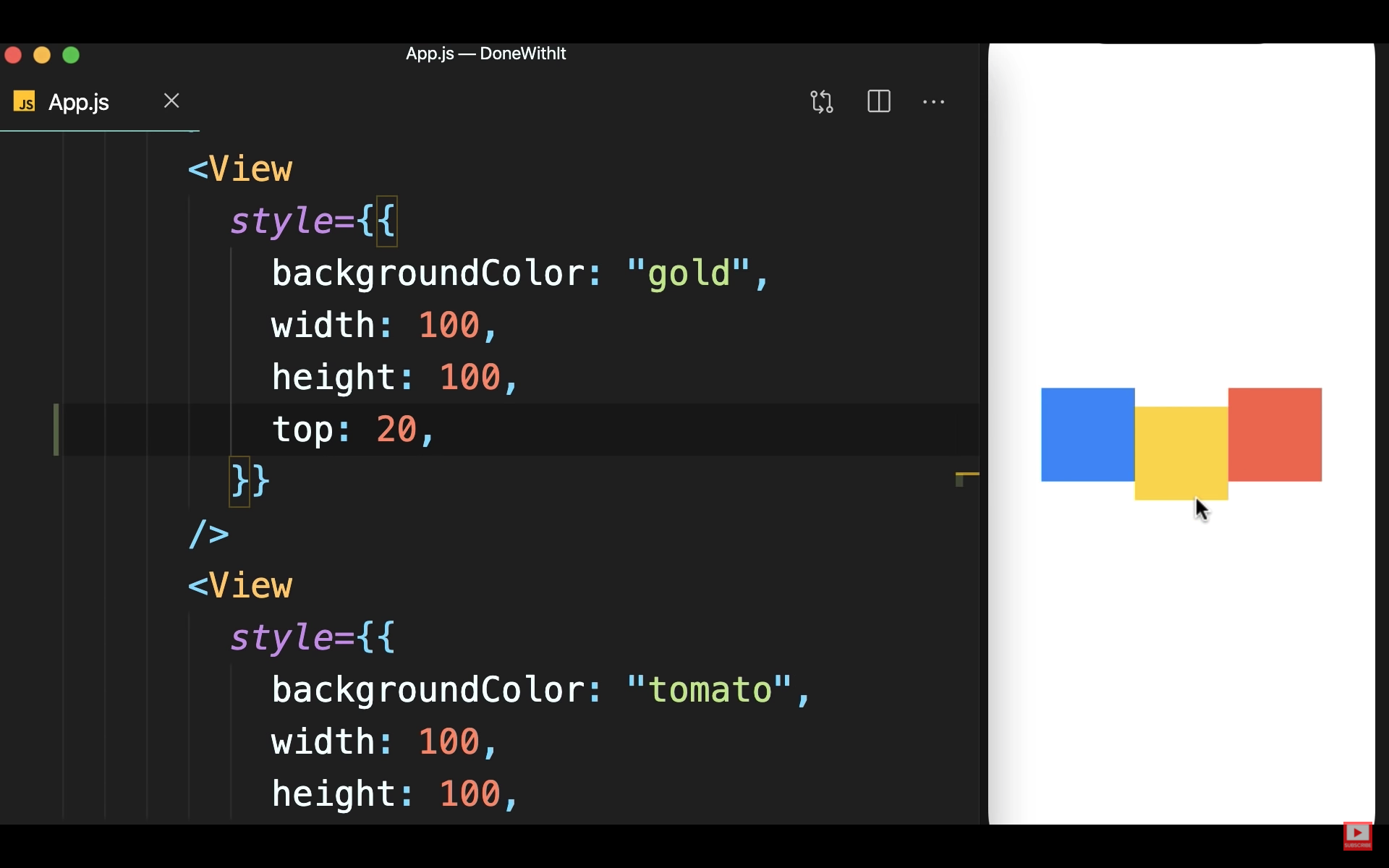The height and width of the screenshot is (868, 1389).
Task: Click the split editor right icon
Action: 878,101
